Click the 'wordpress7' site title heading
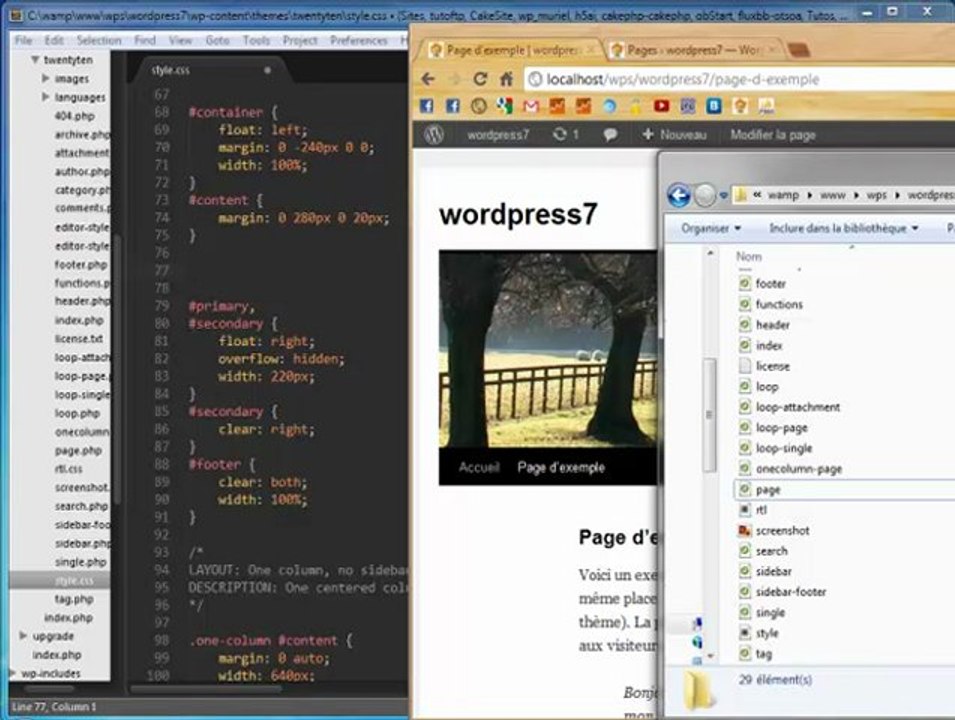The image size is (955, 720). 518,214
